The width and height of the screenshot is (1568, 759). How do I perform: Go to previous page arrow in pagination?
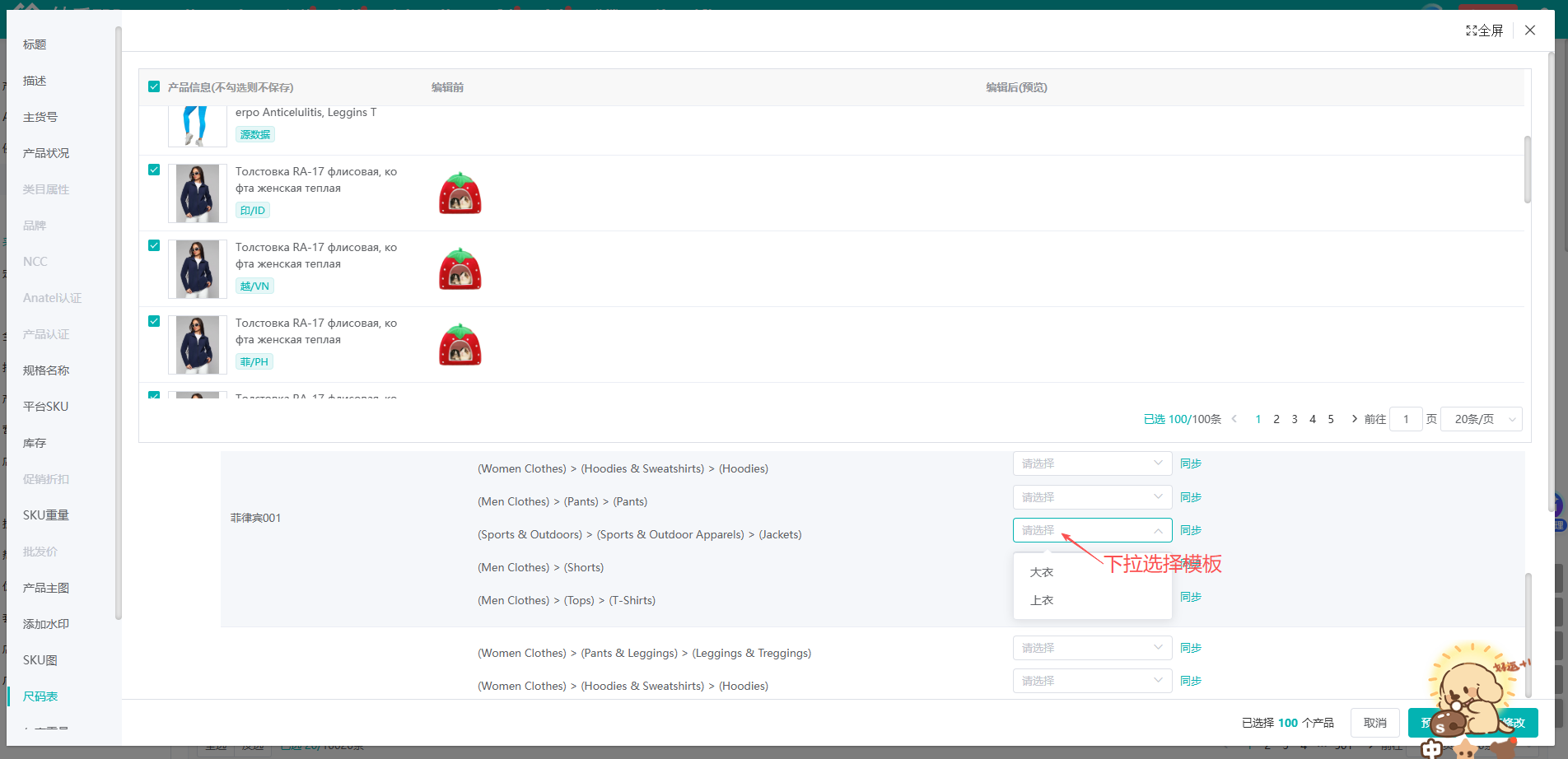pyautogui.click(x=1234, y=419)
